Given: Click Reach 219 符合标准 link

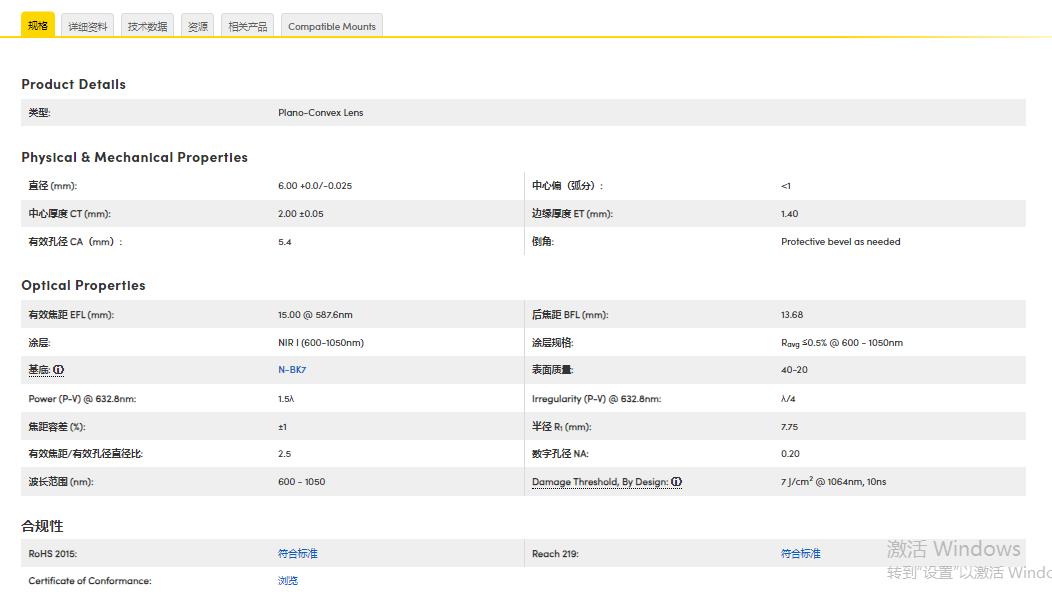Looking at the screenshot, I should coord(800,553).
